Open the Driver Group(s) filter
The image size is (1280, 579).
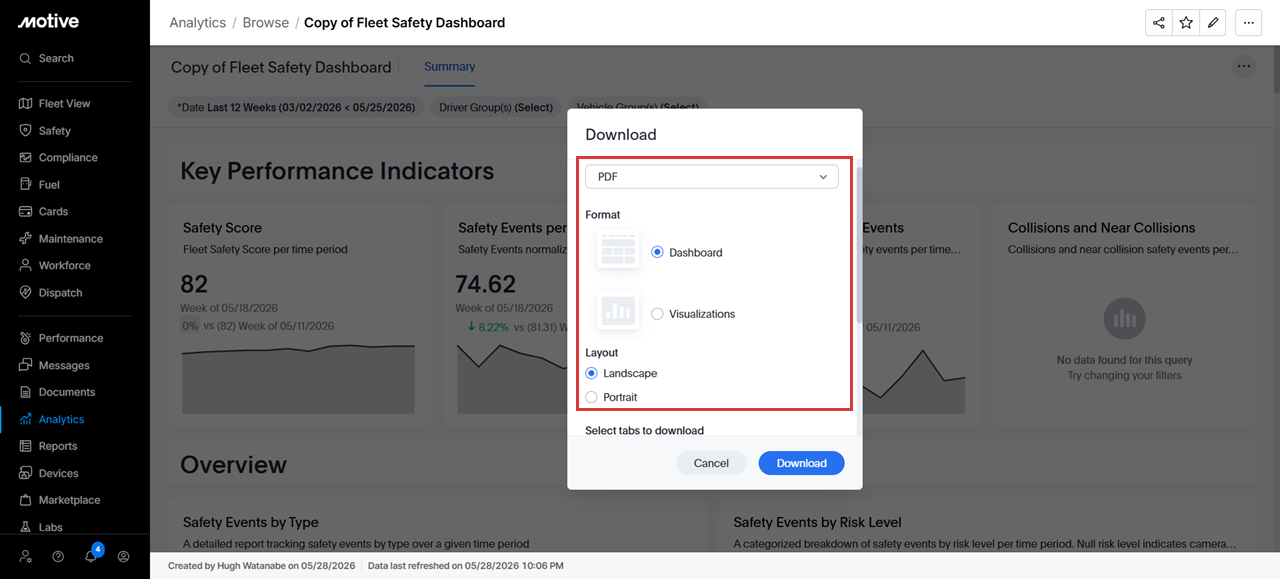[x=497, y=107]
